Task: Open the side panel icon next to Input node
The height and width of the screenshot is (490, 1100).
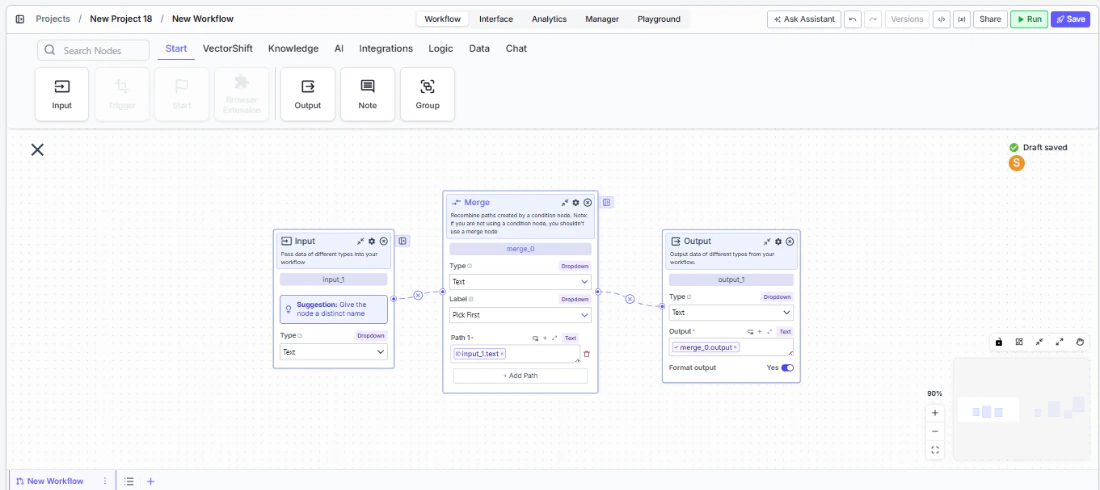Action: pyautogui.click(x=403, y=241)
